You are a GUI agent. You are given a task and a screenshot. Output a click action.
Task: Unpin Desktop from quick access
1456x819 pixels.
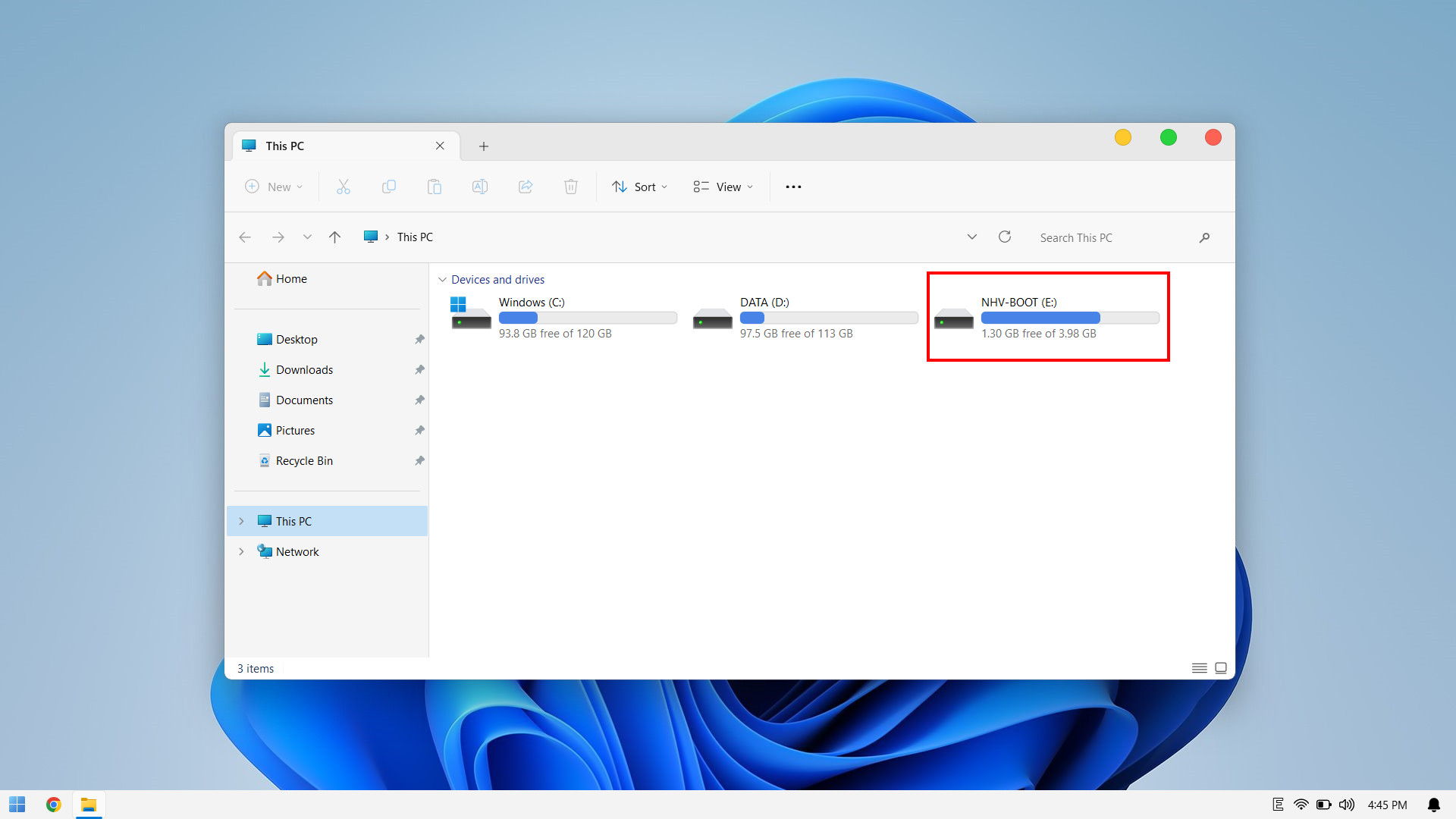[419, 339]
